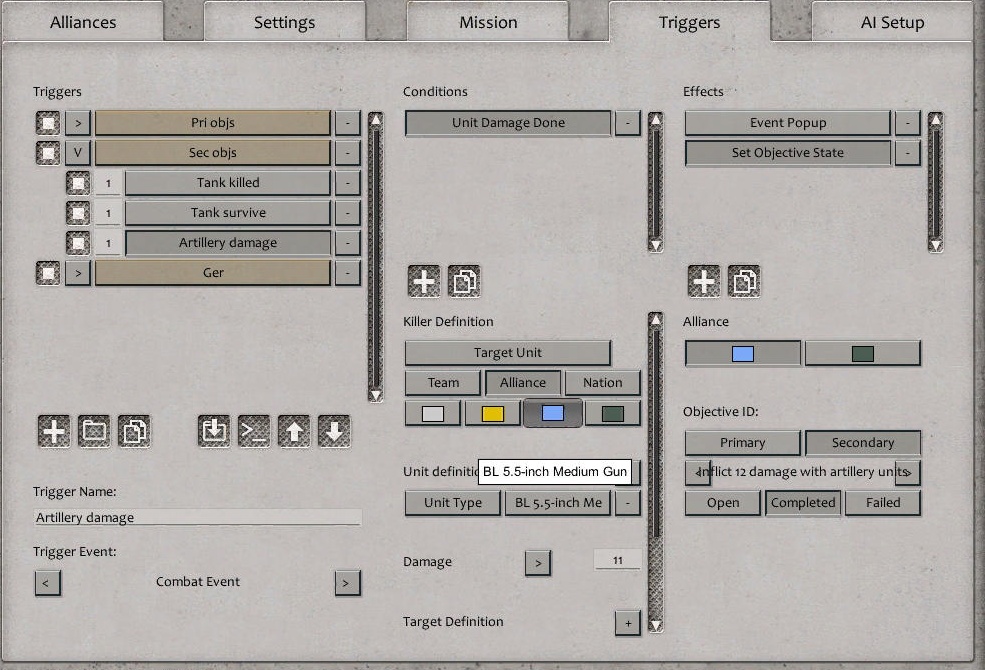The height and width of the screenshot is (670, 985).
Task: Collapse the Pri objs trigger group
Action: pyautogui.click(x=78, y=122)
